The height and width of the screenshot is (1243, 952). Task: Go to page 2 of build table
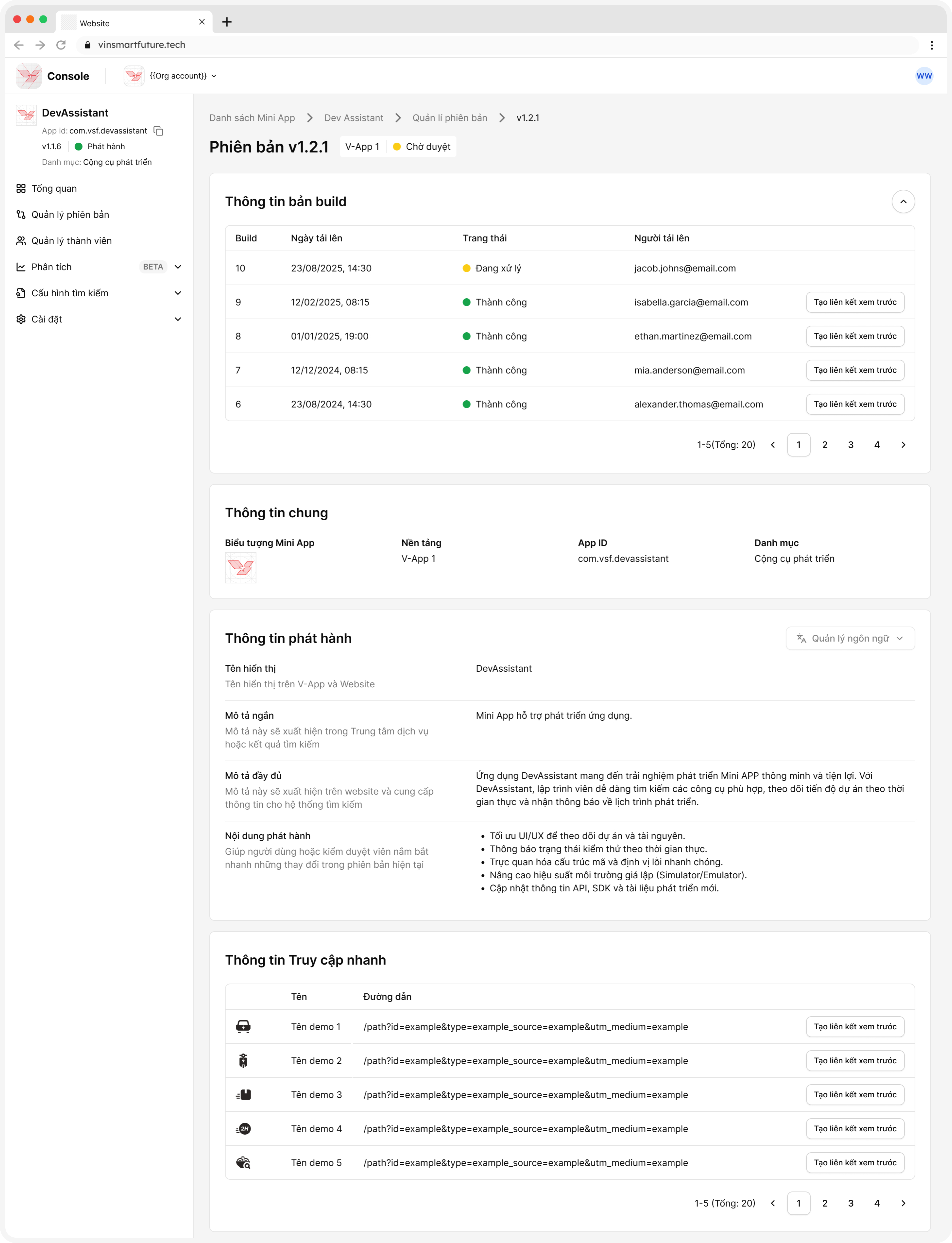(824, 445)
